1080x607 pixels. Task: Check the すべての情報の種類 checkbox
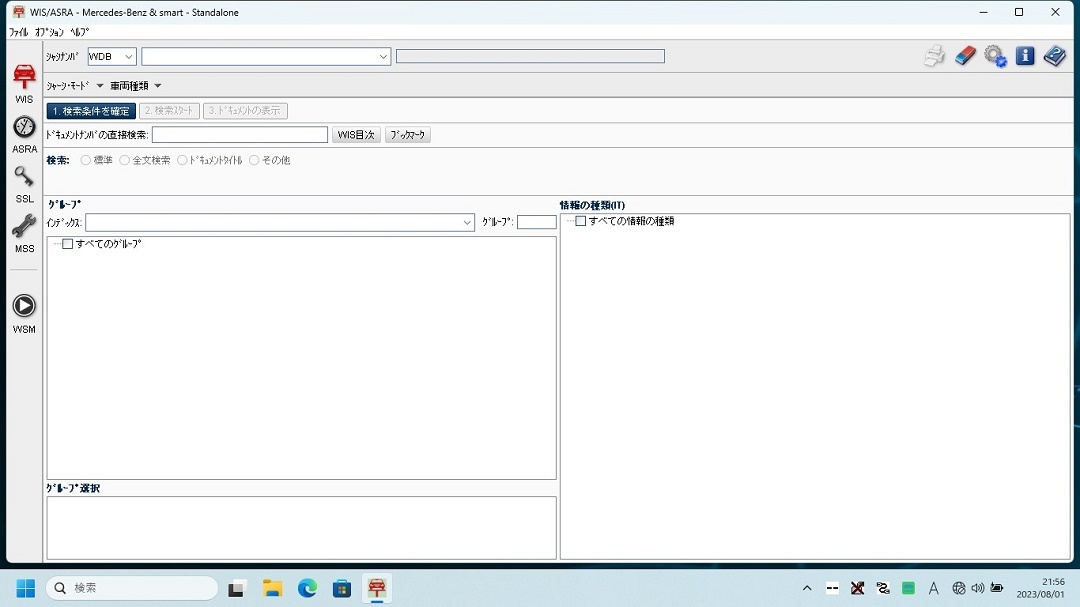tap(581, 221)
